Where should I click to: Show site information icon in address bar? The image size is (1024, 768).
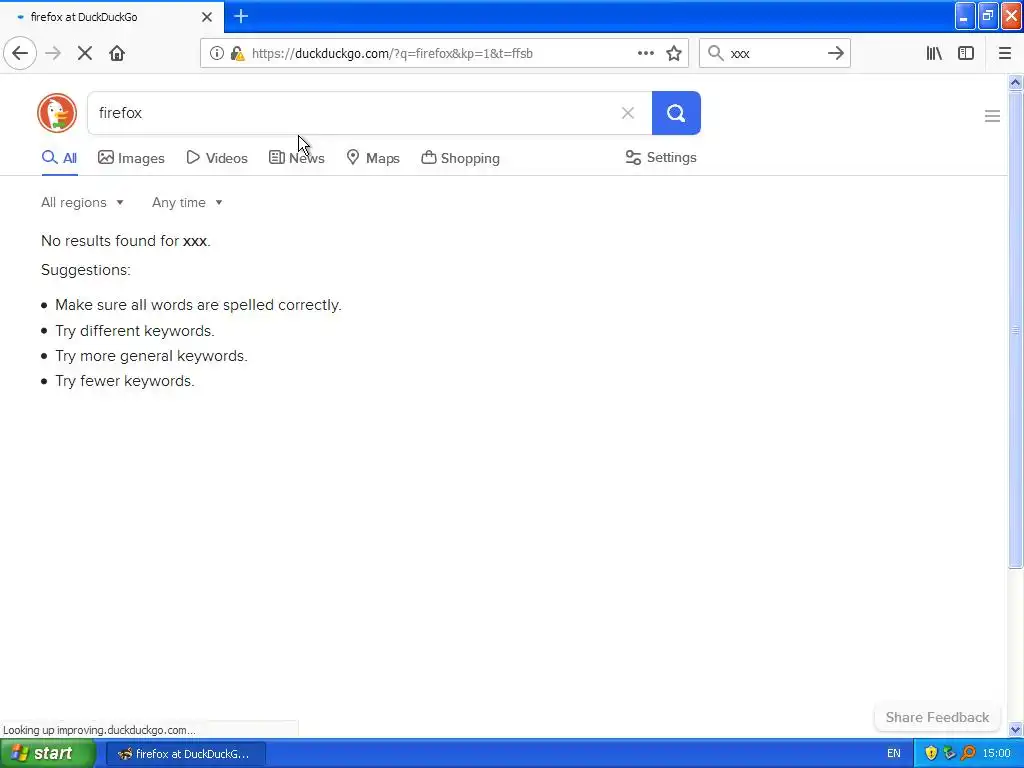(x=217, y=54)
